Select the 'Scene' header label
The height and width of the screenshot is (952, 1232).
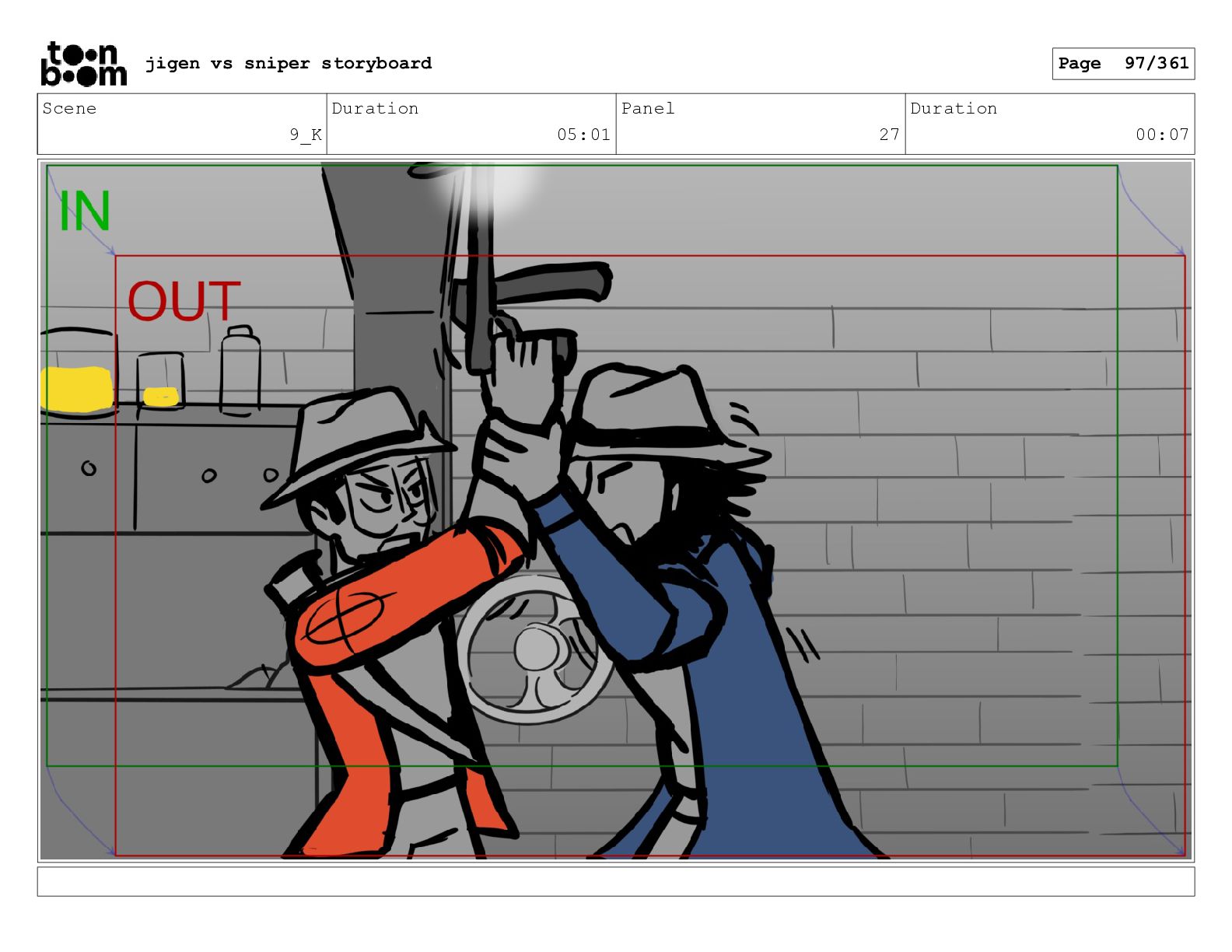pyautogui.click(x=69, y=108)
